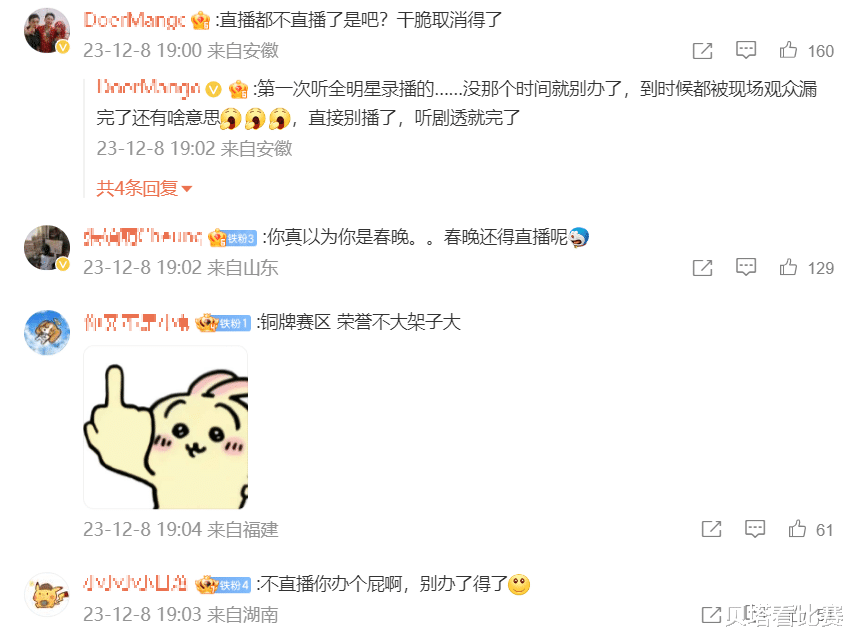View the Pikachu avatar user's profile
The height and width of the screenshot is (643, 856).
pos(47,594)
